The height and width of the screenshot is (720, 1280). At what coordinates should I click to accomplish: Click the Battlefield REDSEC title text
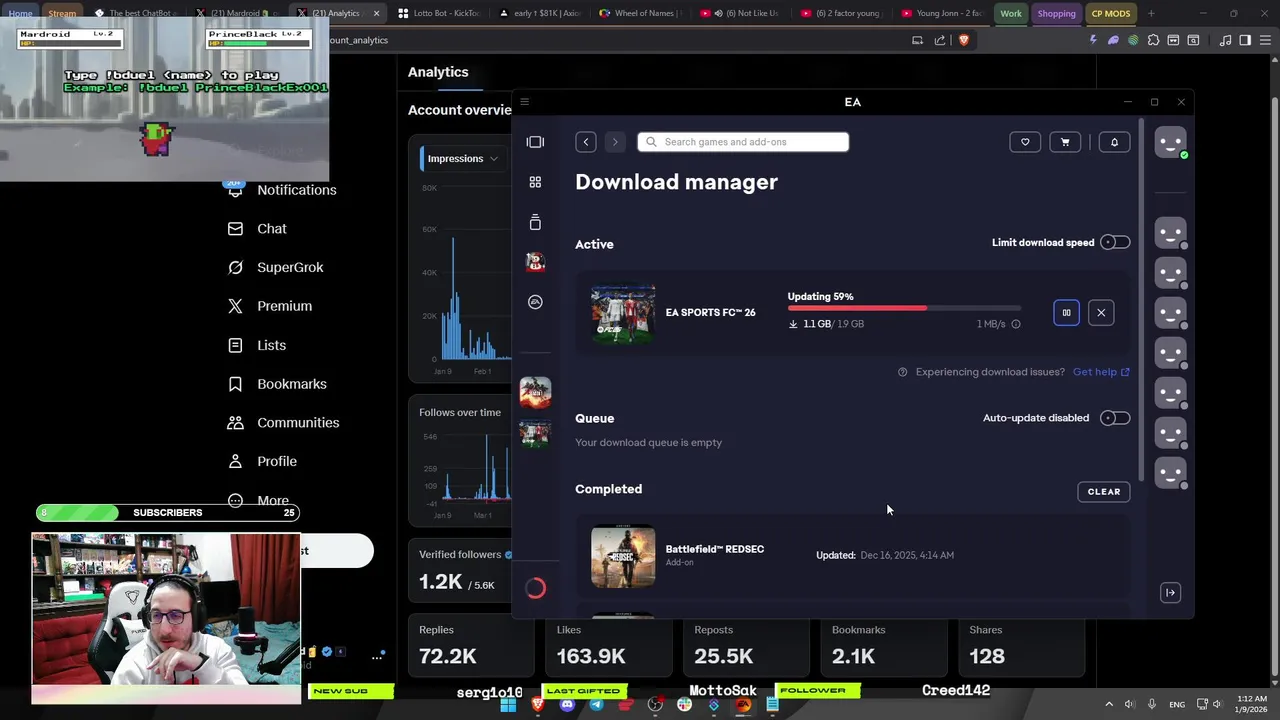coord(715,549)
